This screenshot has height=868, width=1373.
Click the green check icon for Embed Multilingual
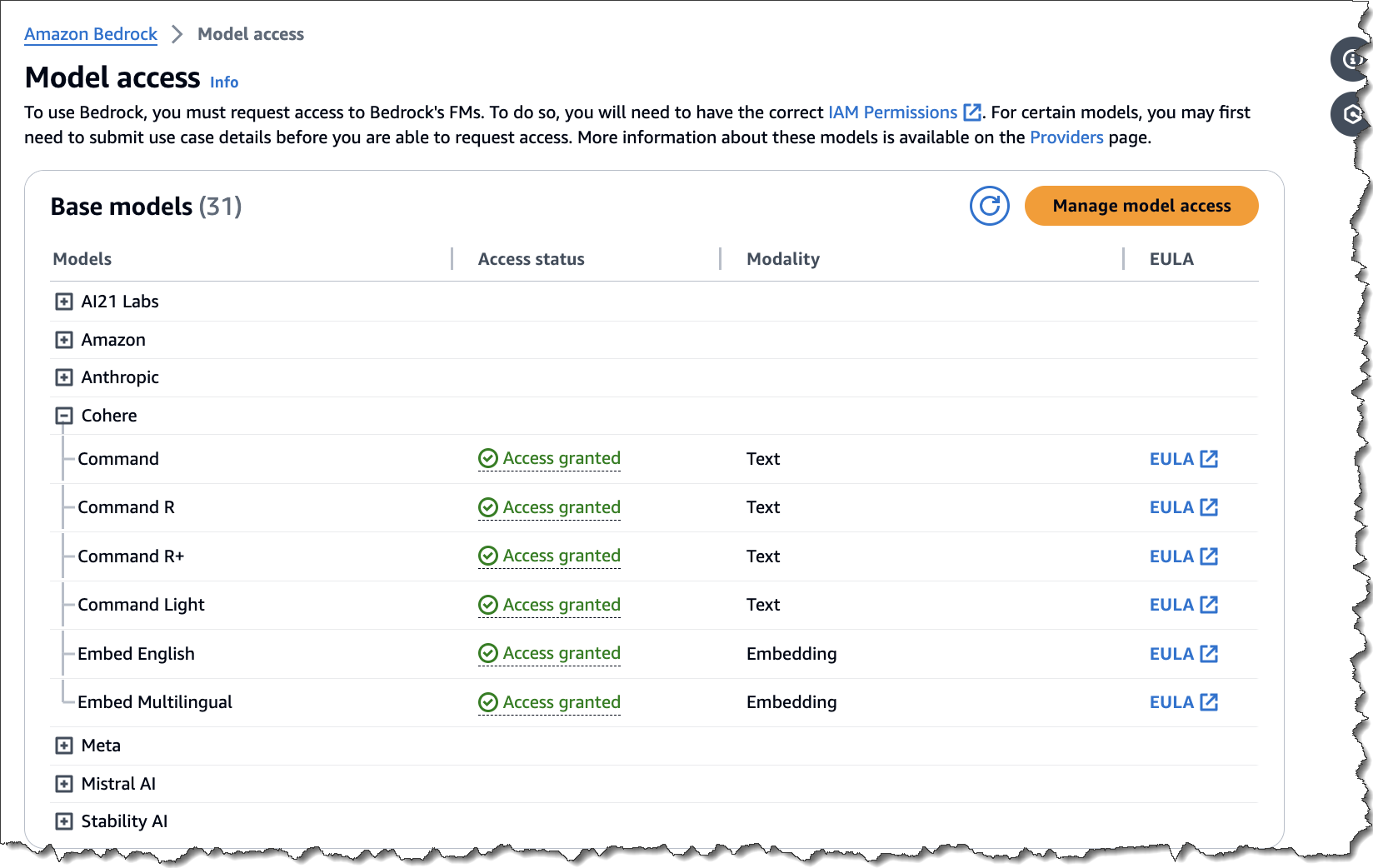488,702
